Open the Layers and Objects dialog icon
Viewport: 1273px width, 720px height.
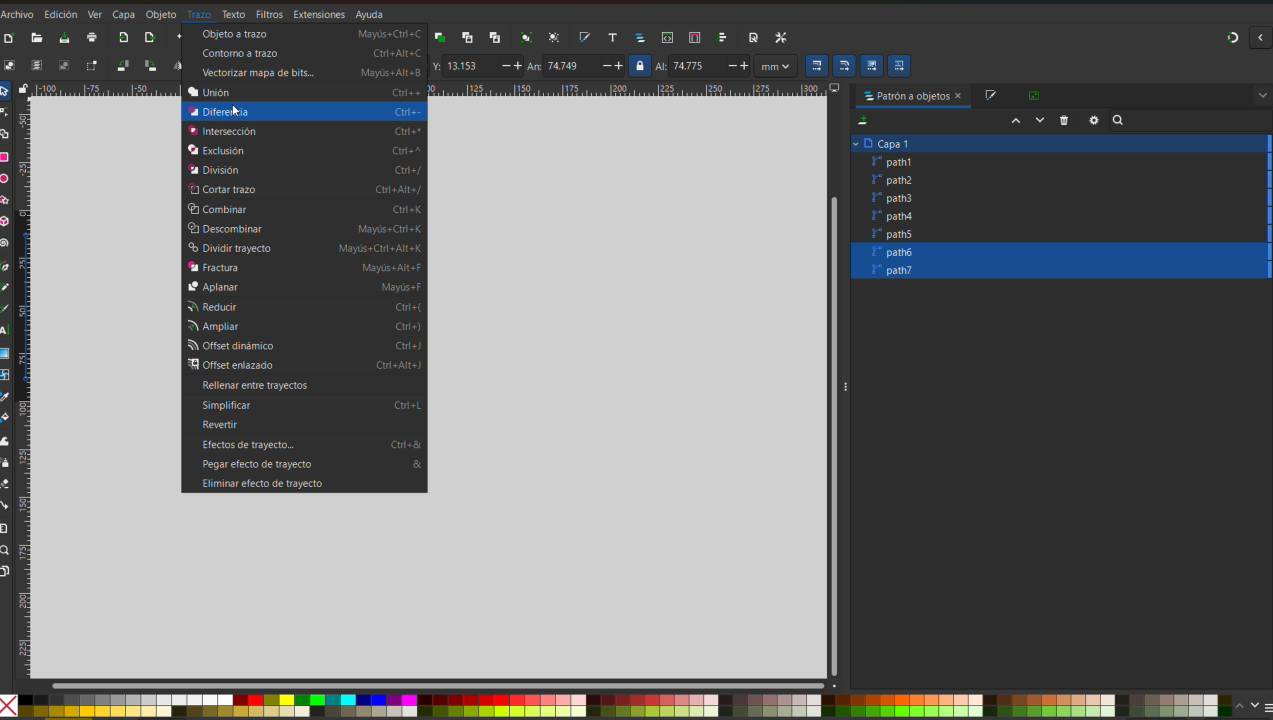640,38
